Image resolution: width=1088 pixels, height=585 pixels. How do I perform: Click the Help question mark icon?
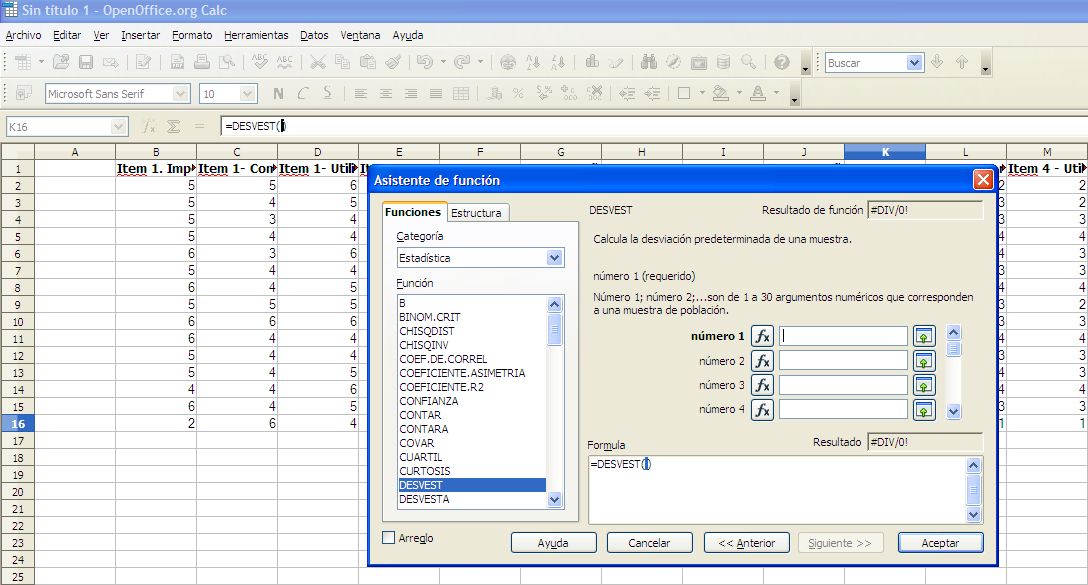point(782,62)
